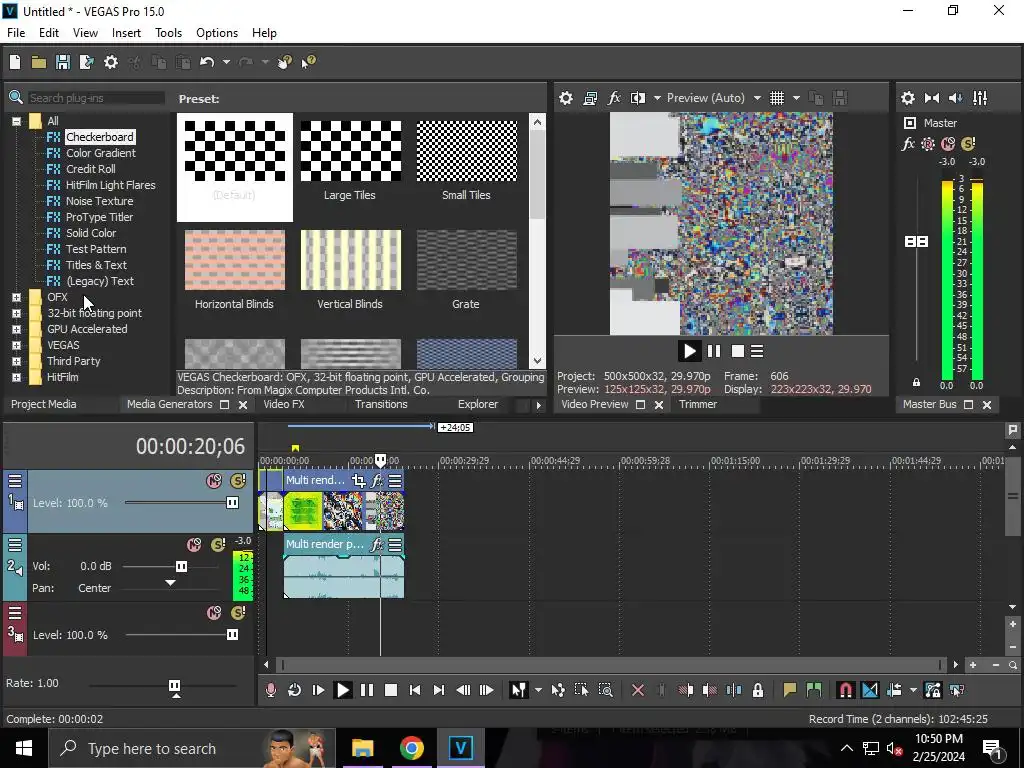Open File Explorer from taskbar
Image resolution: width=1024 pixels, height=768 pixels.
[x=362, y=748]
